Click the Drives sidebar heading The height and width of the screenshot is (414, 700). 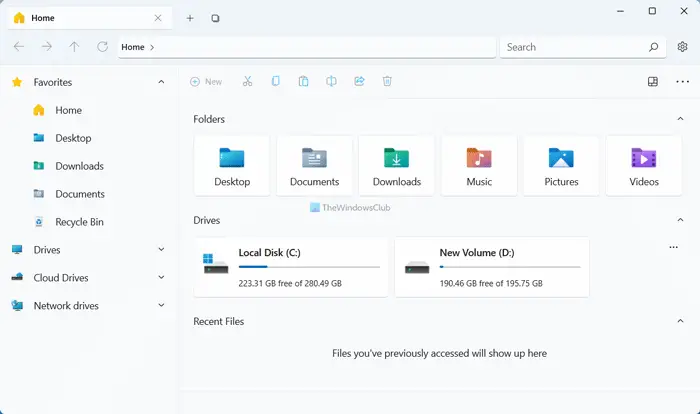pos(47,250)
